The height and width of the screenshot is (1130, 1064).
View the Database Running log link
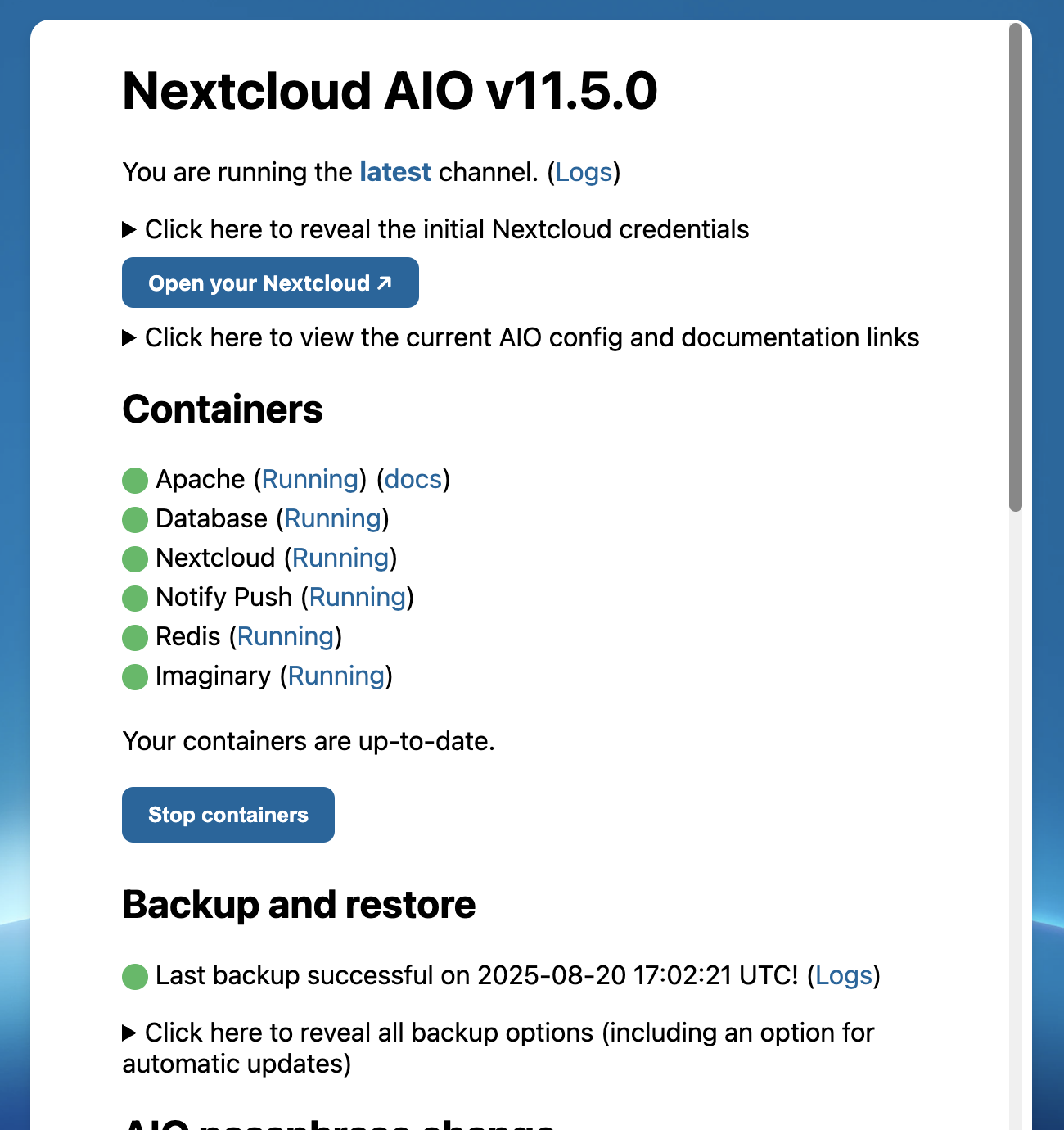(333, 519)
